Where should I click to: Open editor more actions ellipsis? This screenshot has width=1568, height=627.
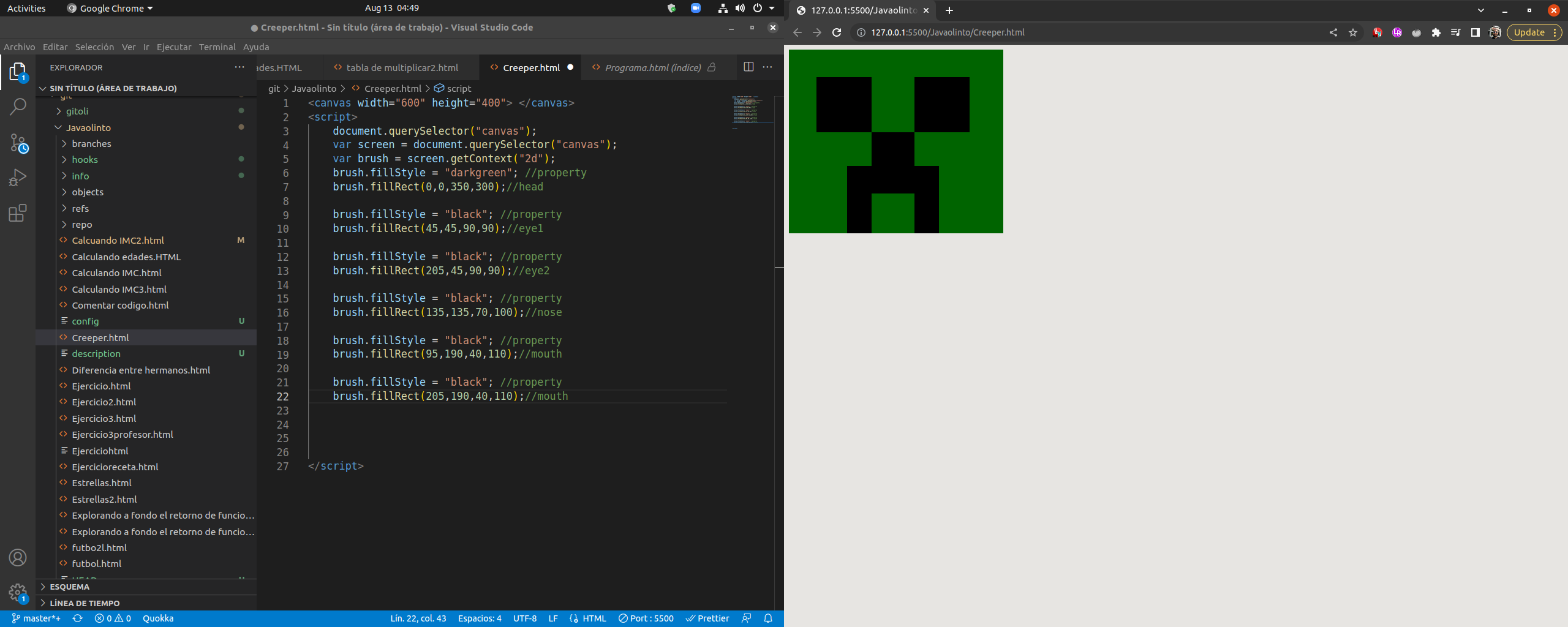767,67
